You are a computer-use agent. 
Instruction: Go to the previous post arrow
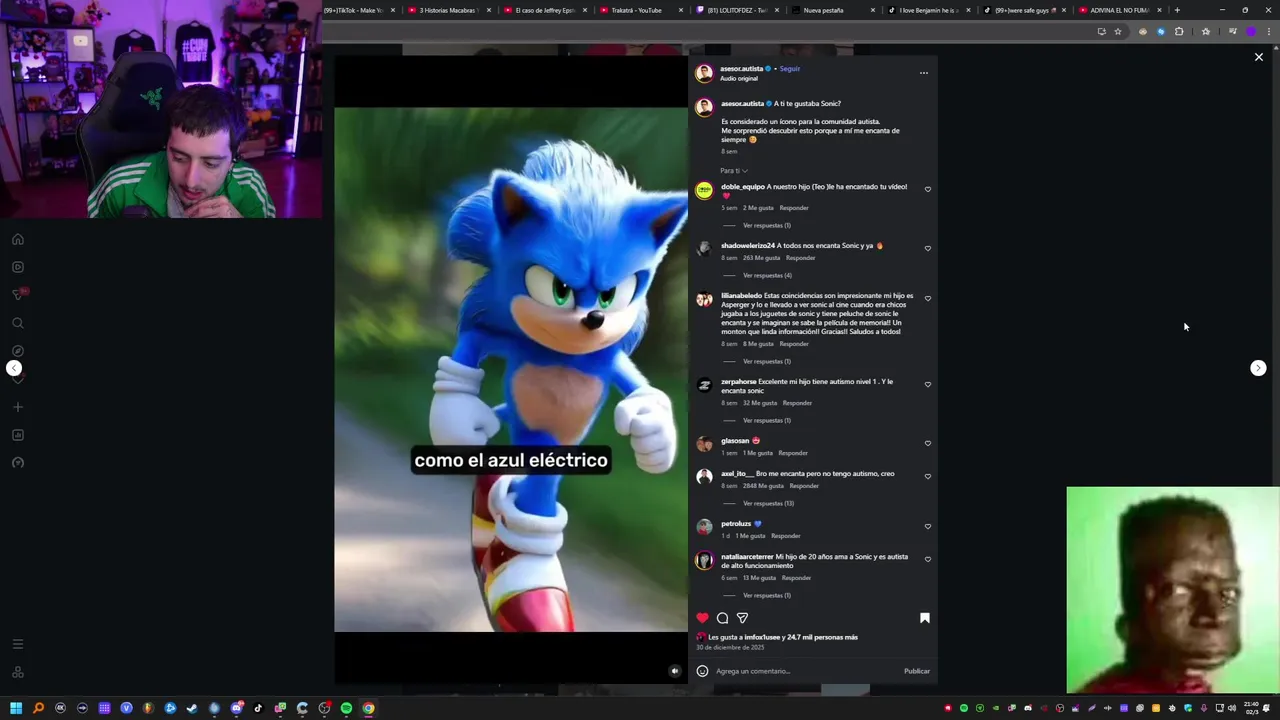[x=14, y=368]
